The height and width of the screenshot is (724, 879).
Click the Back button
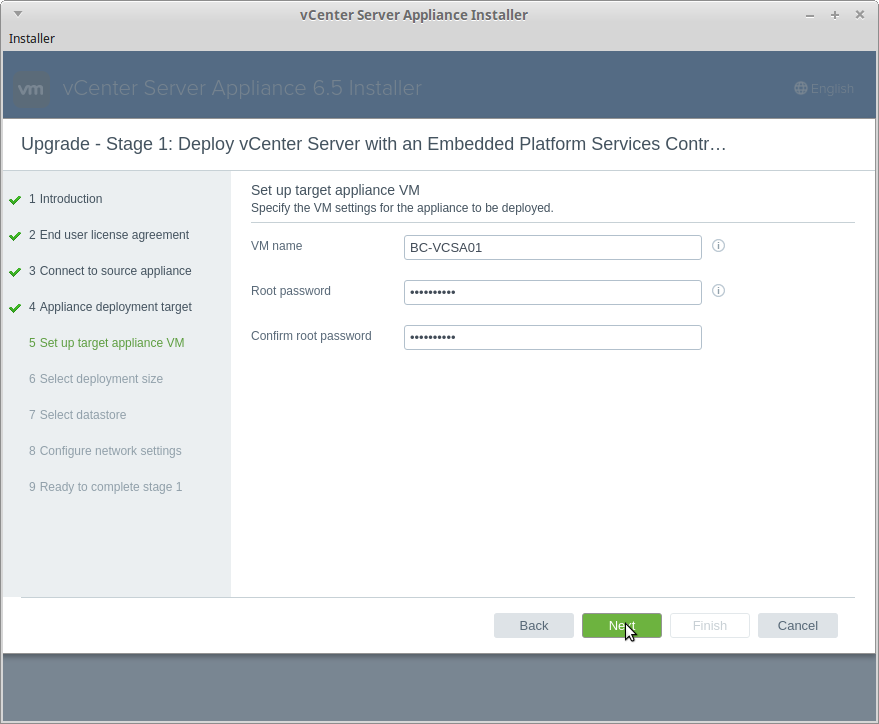pos(534,625)
